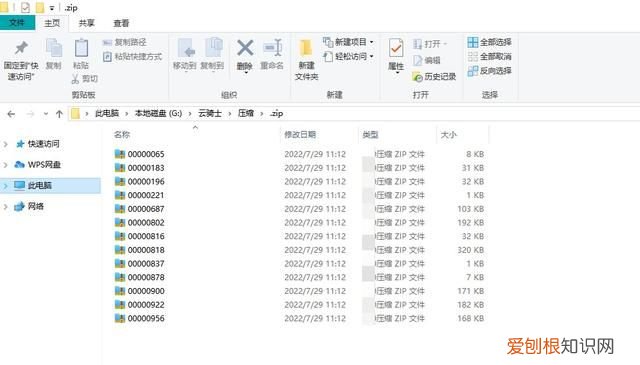Screen dimensions: 640x365
Task: Open the File tab
Action: pos(17,23)
